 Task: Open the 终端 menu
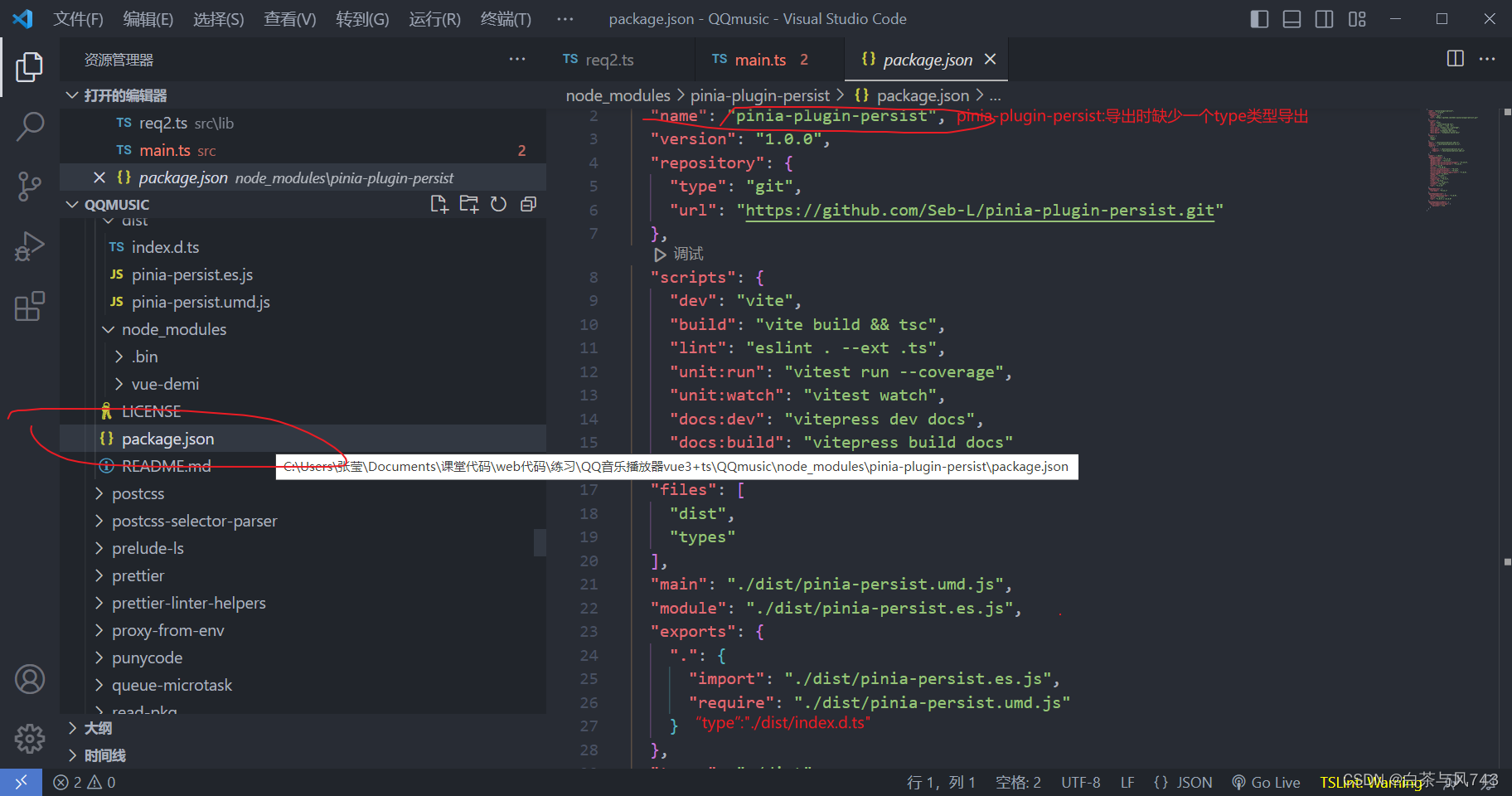coord(505,19)
